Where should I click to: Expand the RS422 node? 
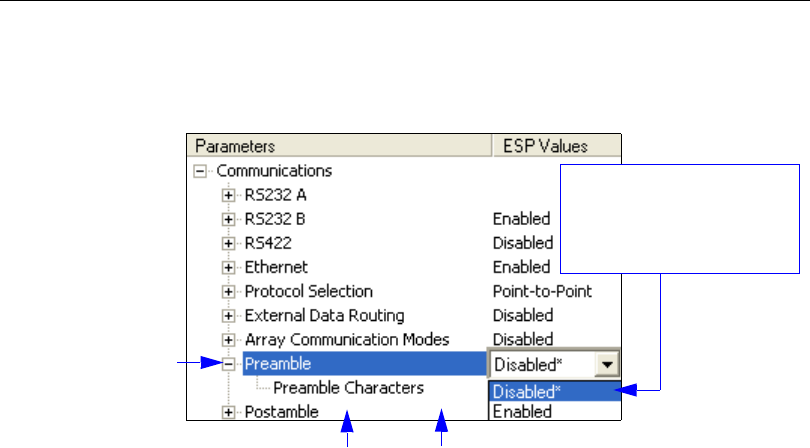pyautogui.click(x=229, y=243)
